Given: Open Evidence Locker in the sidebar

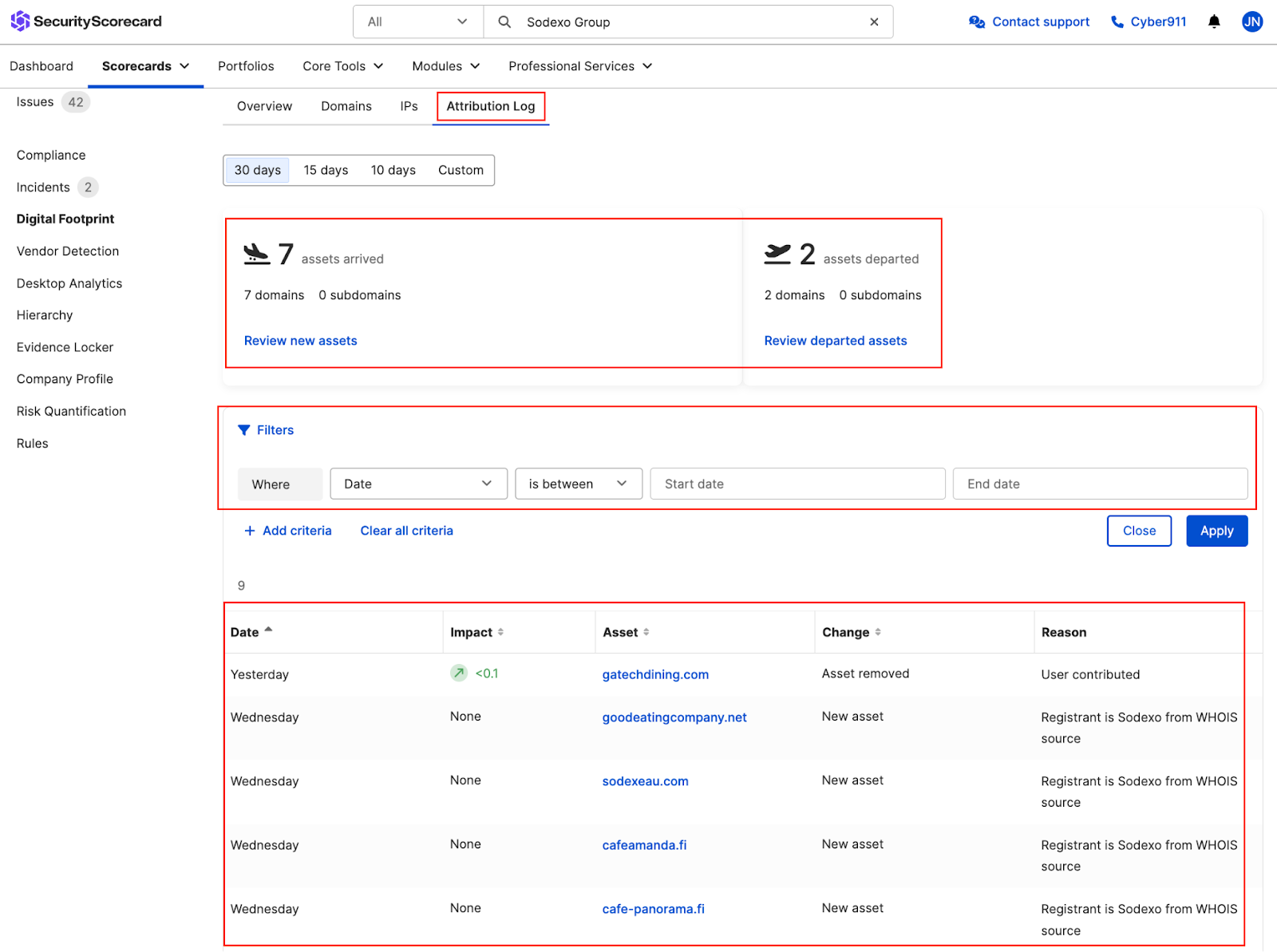Looking at the screenshot, I should (65, 347).
